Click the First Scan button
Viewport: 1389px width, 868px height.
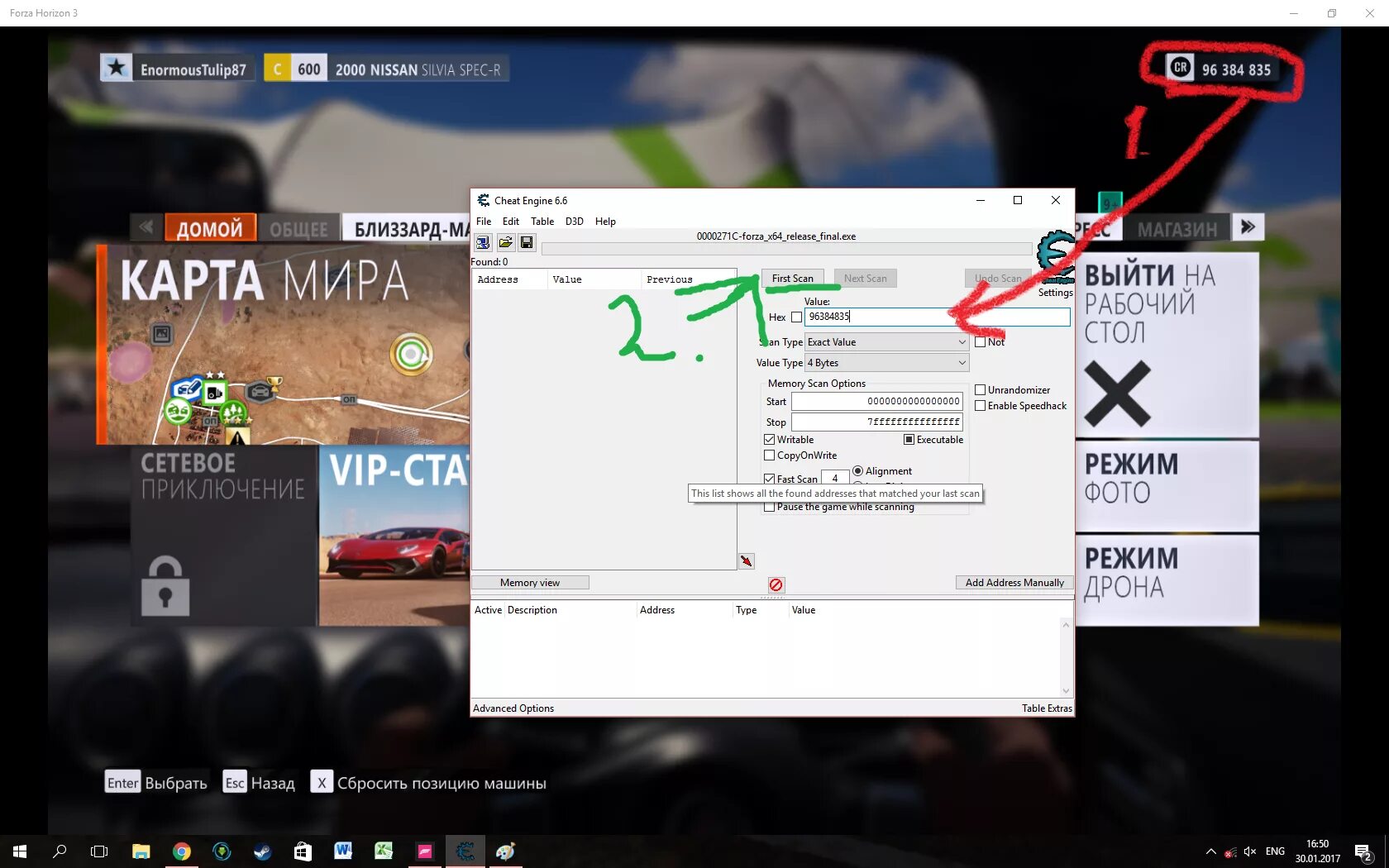[x=793, y=279]
